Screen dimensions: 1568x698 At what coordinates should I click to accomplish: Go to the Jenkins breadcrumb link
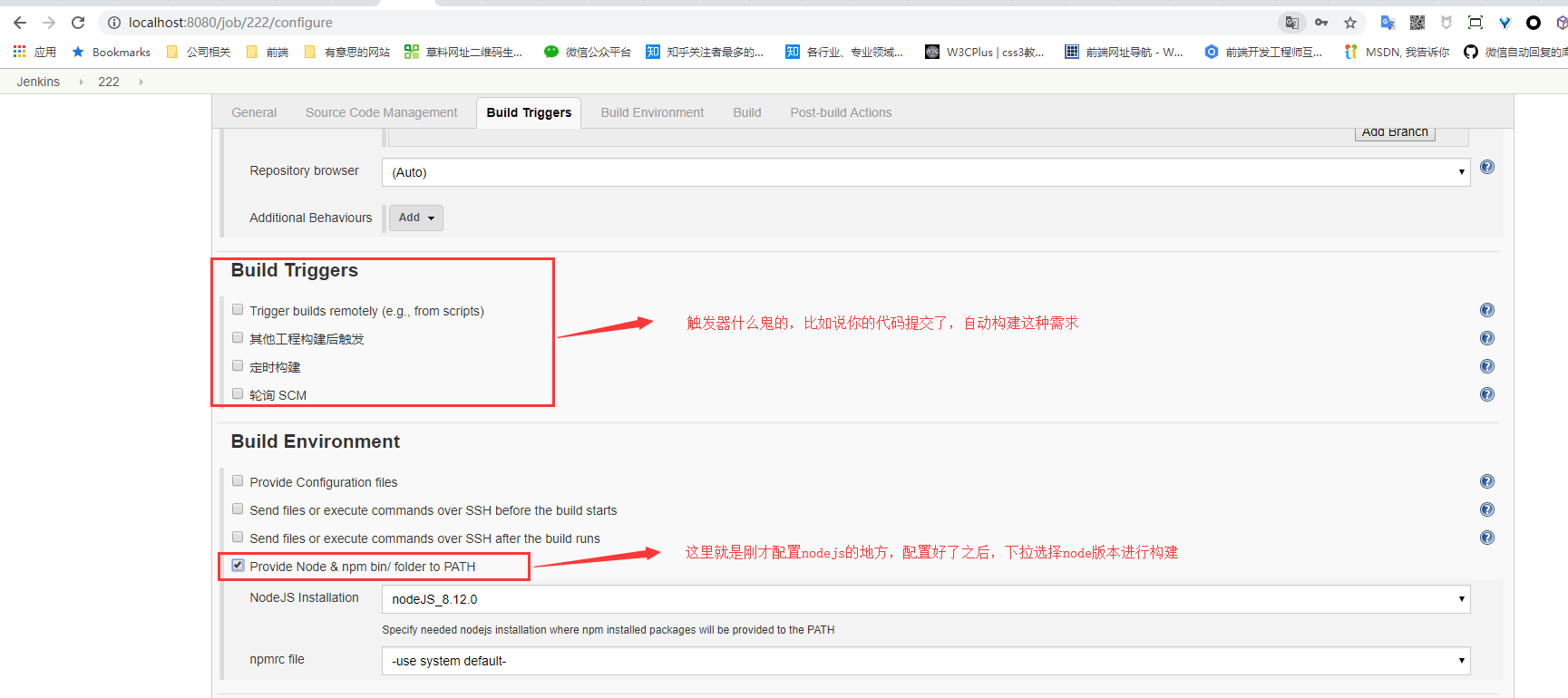(x=38, y=82)
